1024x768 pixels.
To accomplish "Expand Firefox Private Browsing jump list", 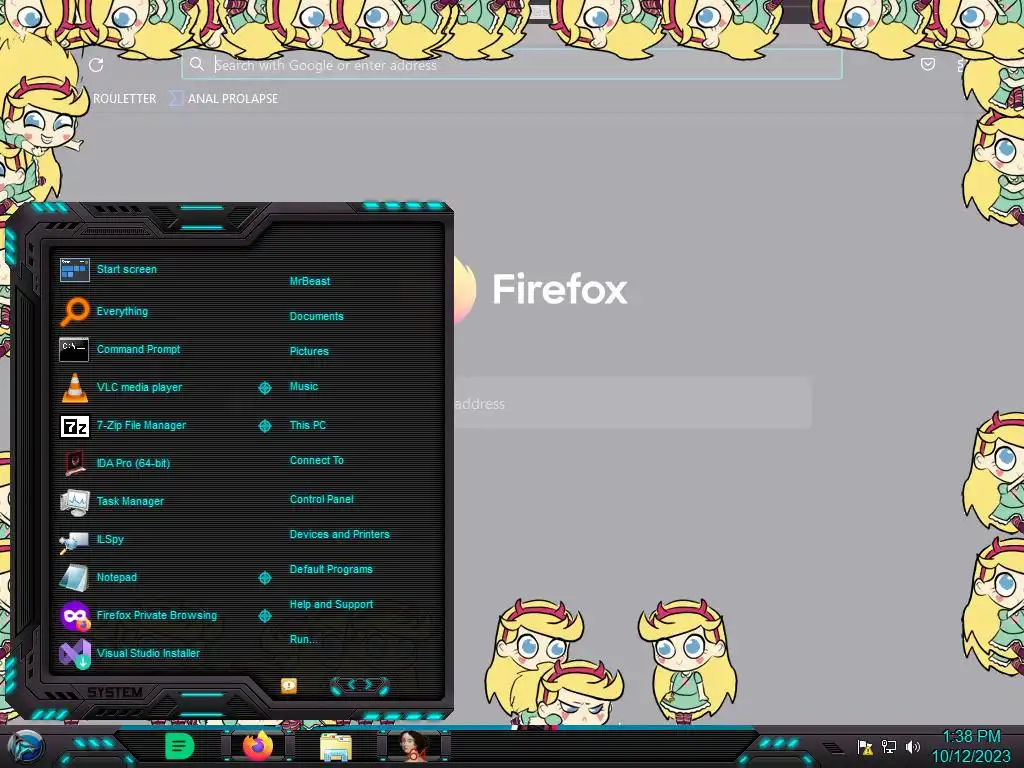I will pyautogui.click(x=264, y=616).
